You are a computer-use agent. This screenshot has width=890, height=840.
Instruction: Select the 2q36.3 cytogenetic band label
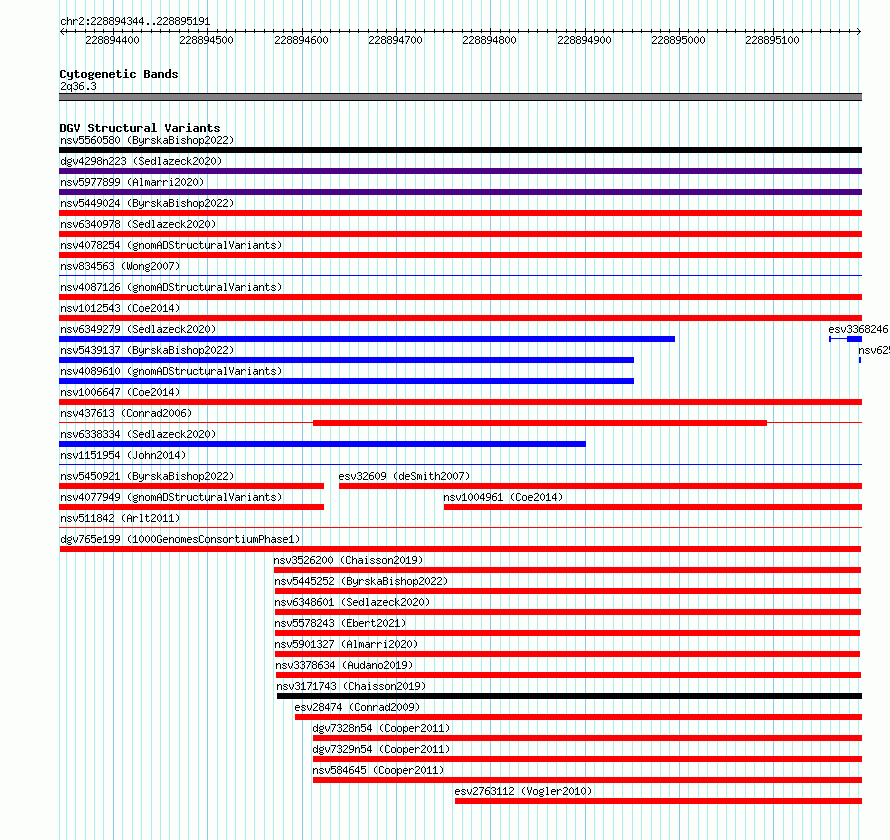click(x=78, y=86)
